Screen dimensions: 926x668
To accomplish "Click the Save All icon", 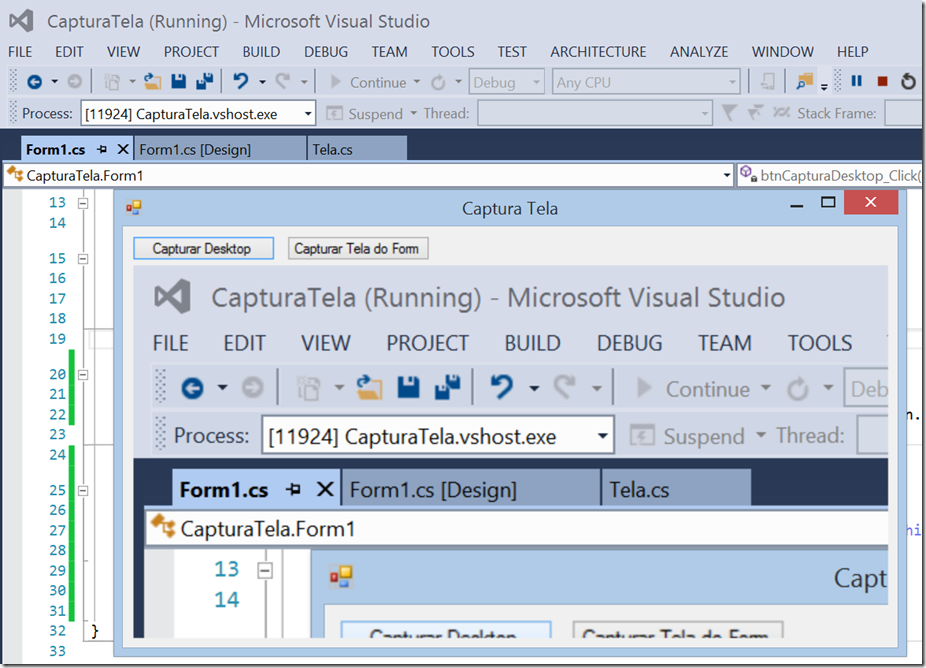I will coord(204,82).
